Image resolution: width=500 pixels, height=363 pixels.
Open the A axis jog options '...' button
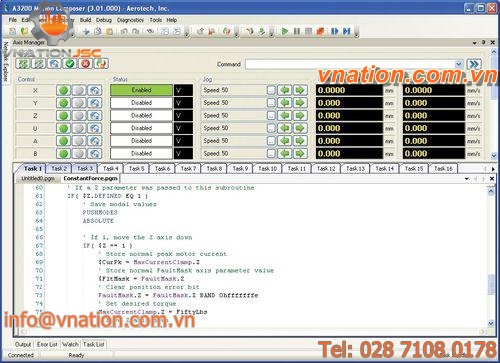pyautogui.click(x=271, y=141)
